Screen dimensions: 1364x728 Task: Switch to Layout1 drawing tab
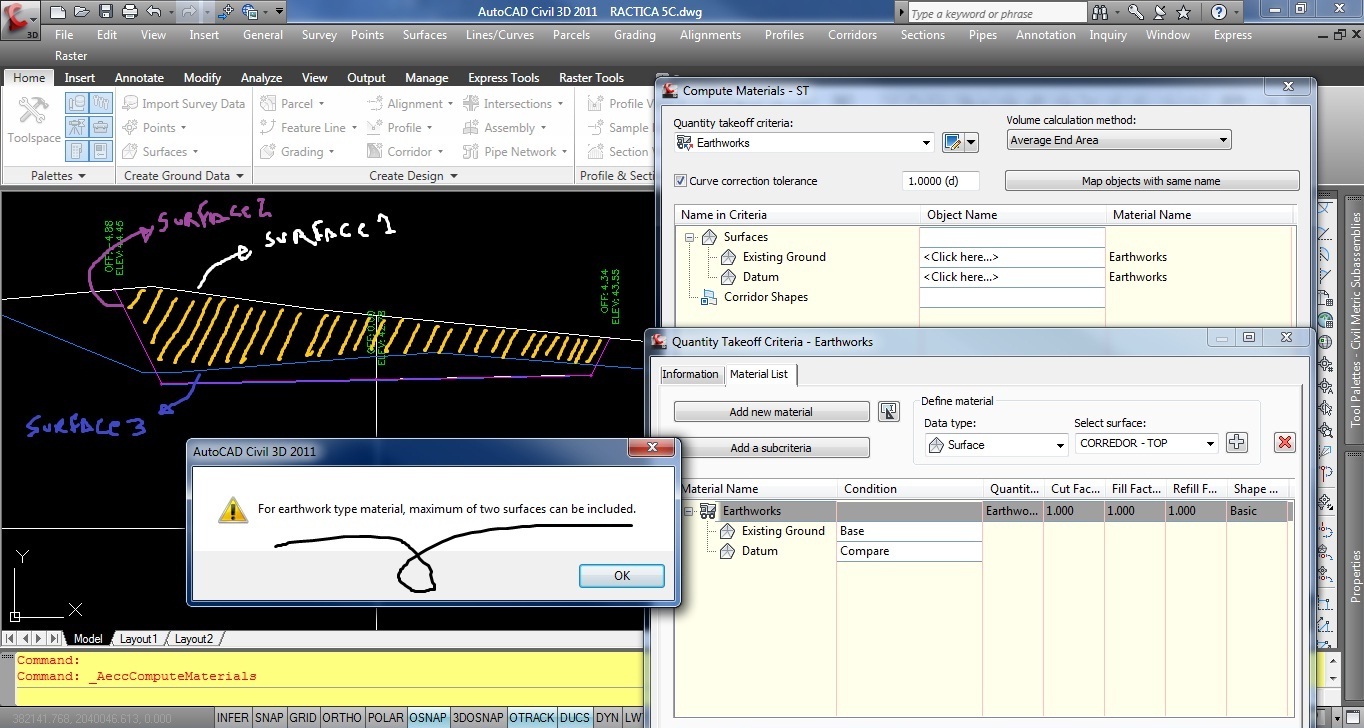[x=139, y=639]
